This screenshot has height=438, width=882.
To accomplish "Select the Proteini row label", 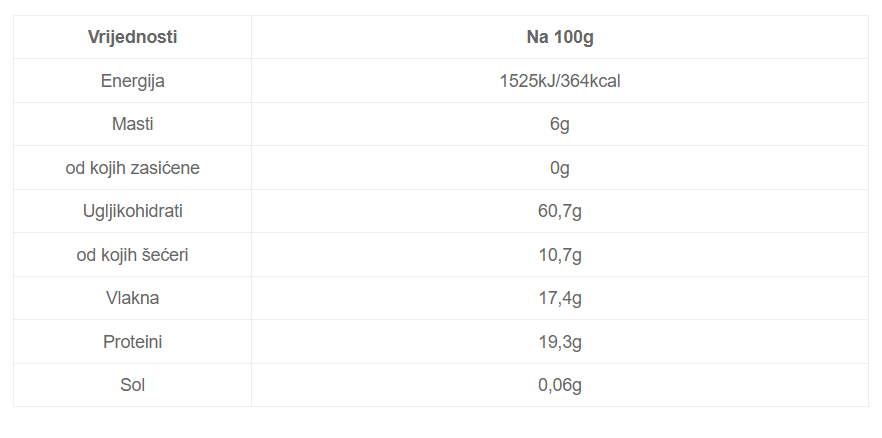I will [x=132, y=342].
